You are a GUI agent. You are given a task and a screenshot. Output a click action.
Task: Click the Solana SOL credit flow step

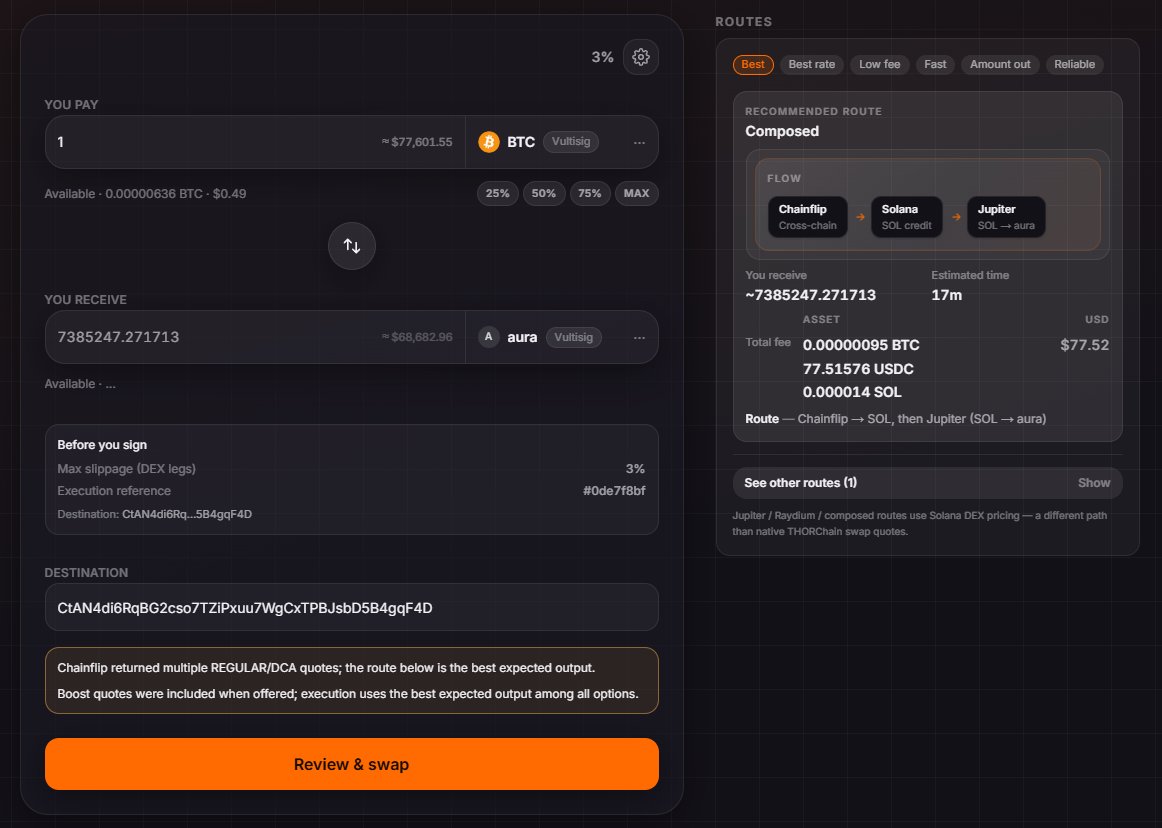(x=906, y=217)
